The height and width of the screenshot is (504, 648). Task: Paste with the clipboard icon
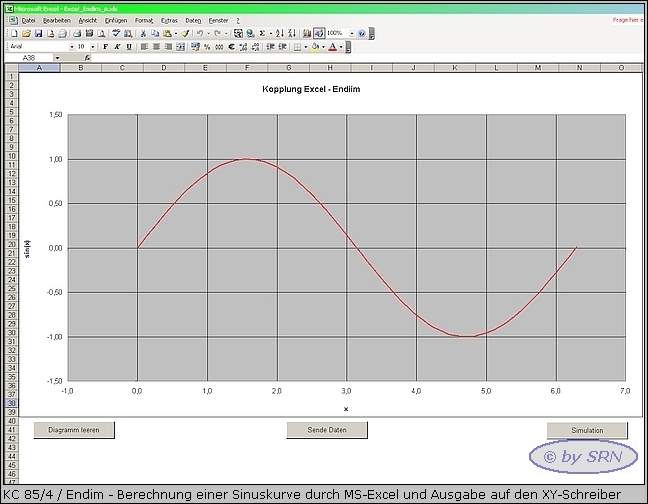(167, 33)
